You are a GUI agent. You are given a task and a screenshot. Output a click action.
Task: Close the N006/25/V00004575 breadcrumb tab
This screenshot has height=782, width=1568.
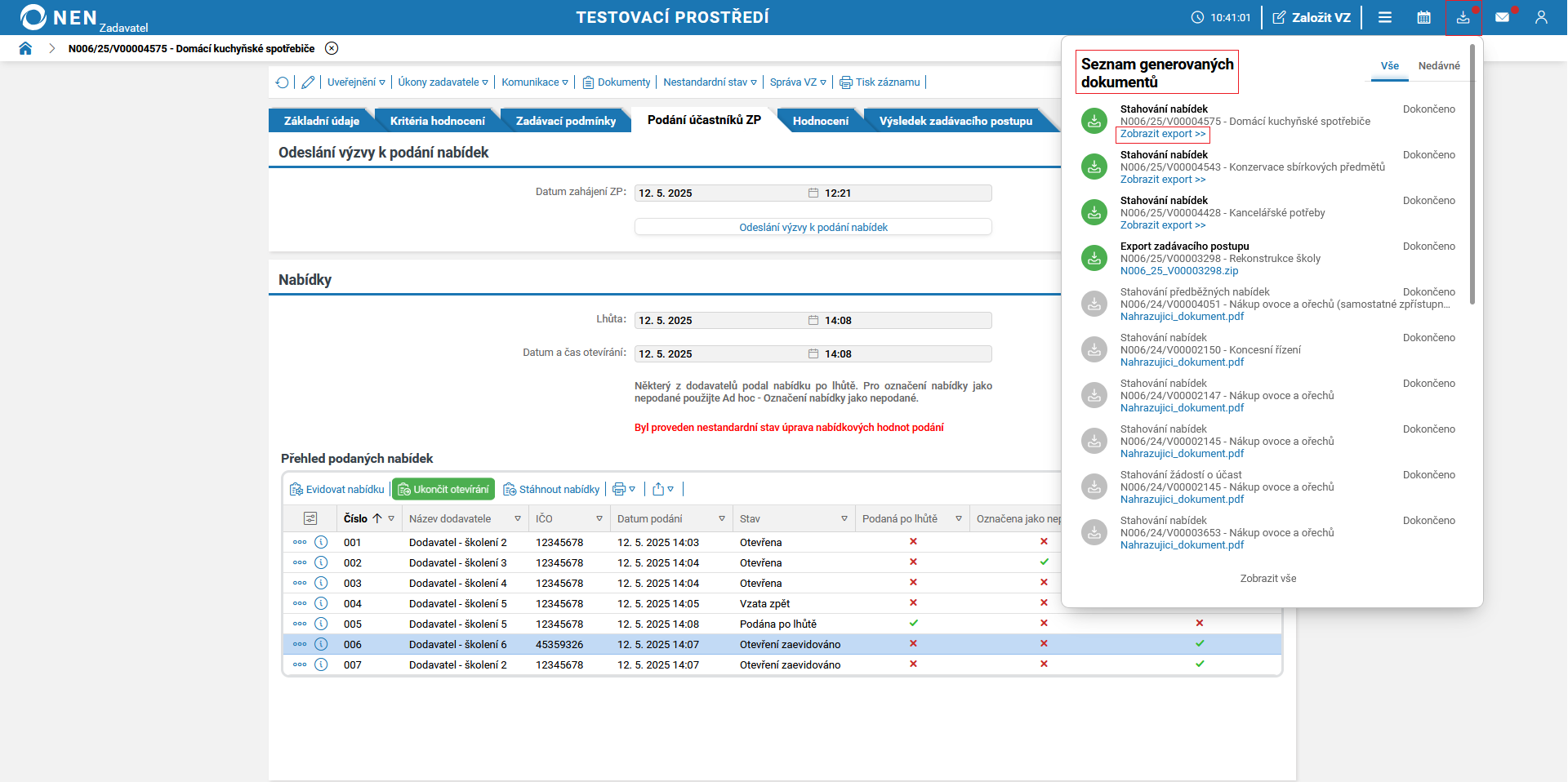click(332, 48)
